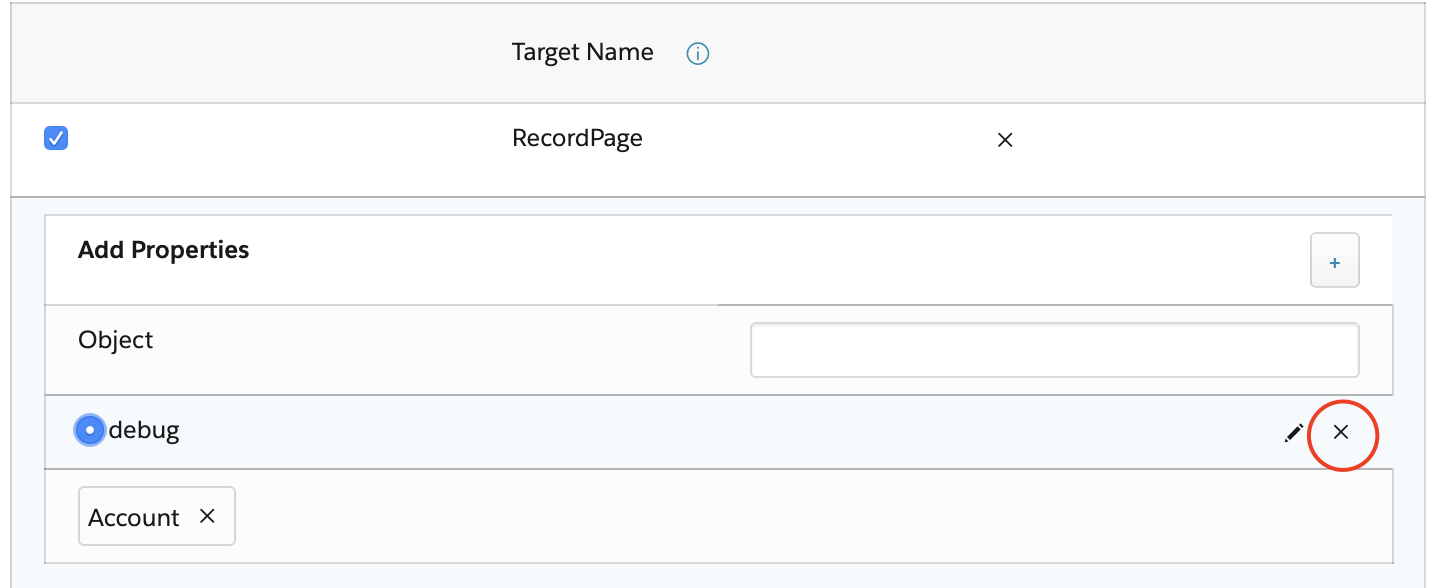Screen dimensions: 1434x588
Task: Remove the Account pill with its X
Action: coord(208,516)
